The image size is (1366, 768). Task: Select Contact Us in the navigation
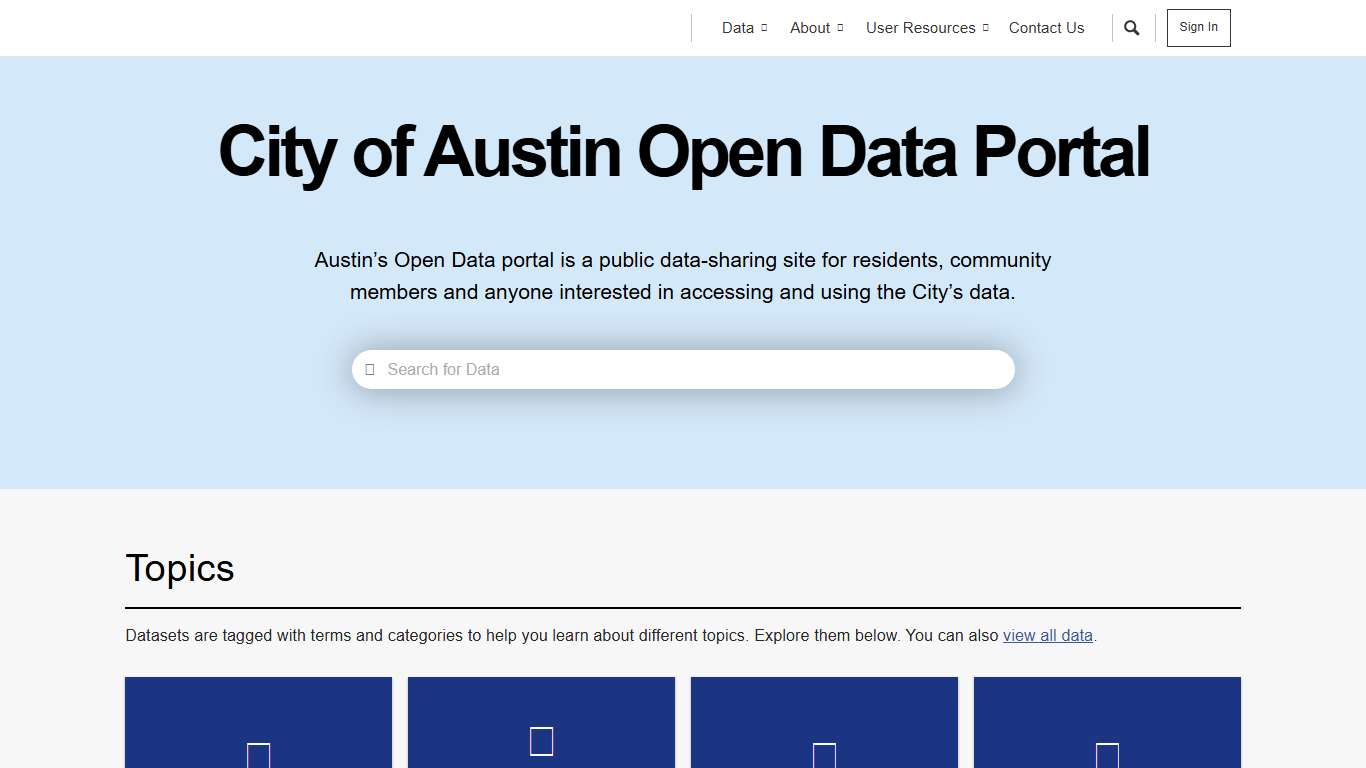(x=1046, y=28)
